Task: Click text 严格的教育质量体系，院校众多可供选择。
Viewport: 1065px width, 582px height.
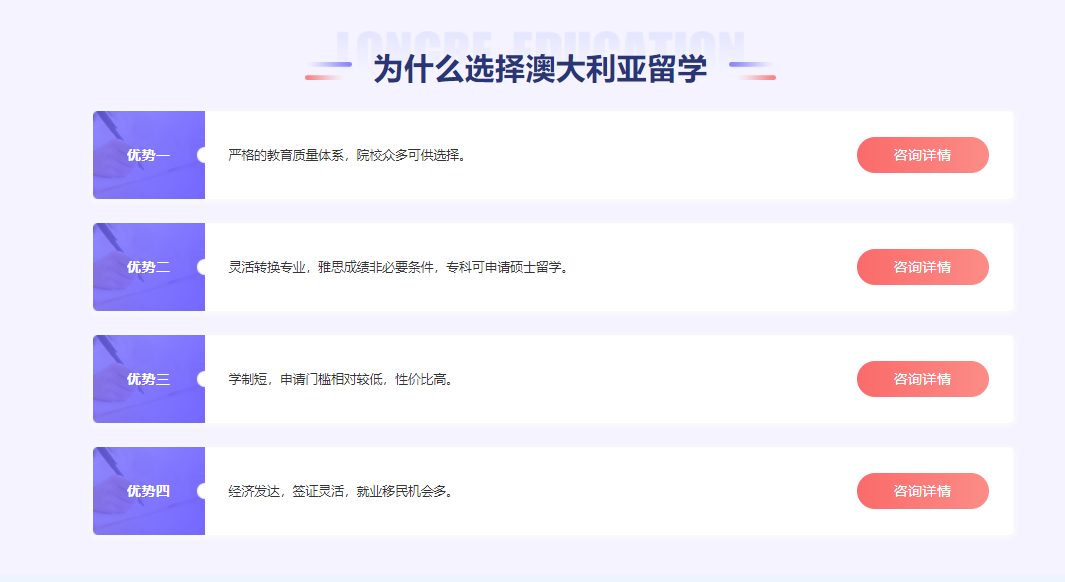Action: 348,156
